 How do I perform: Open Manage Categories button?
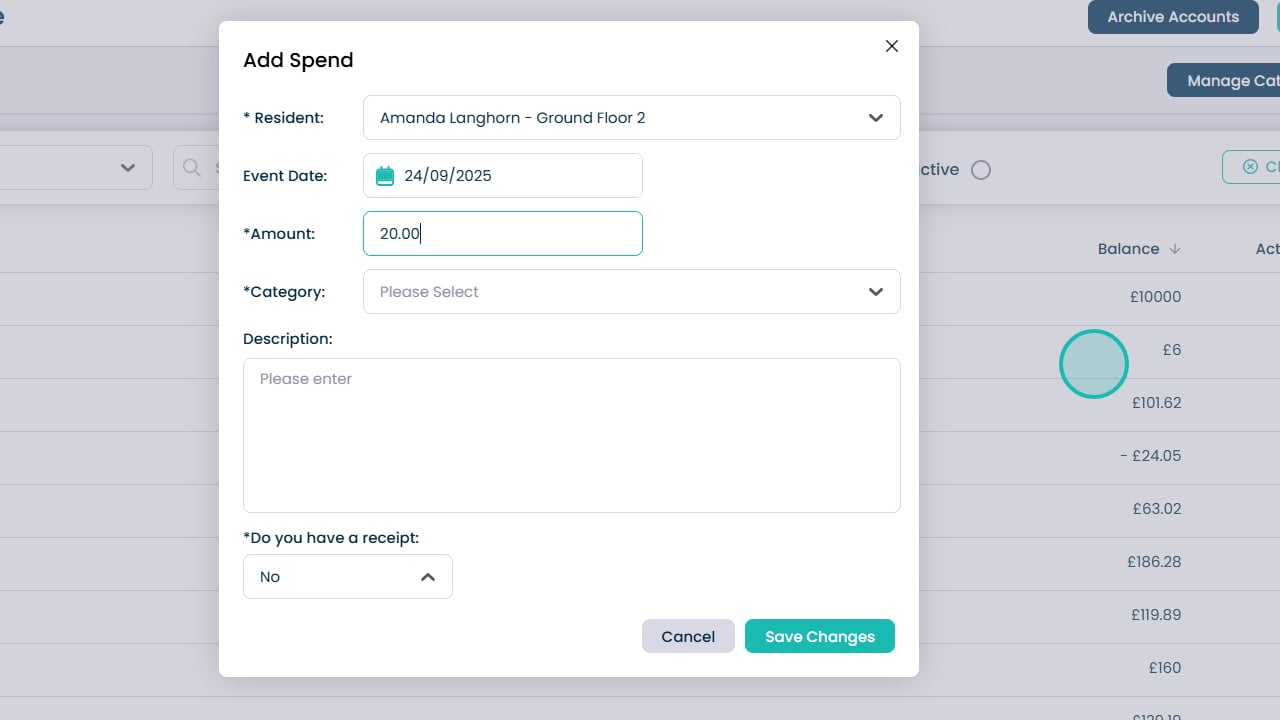tap(1223, 81)
